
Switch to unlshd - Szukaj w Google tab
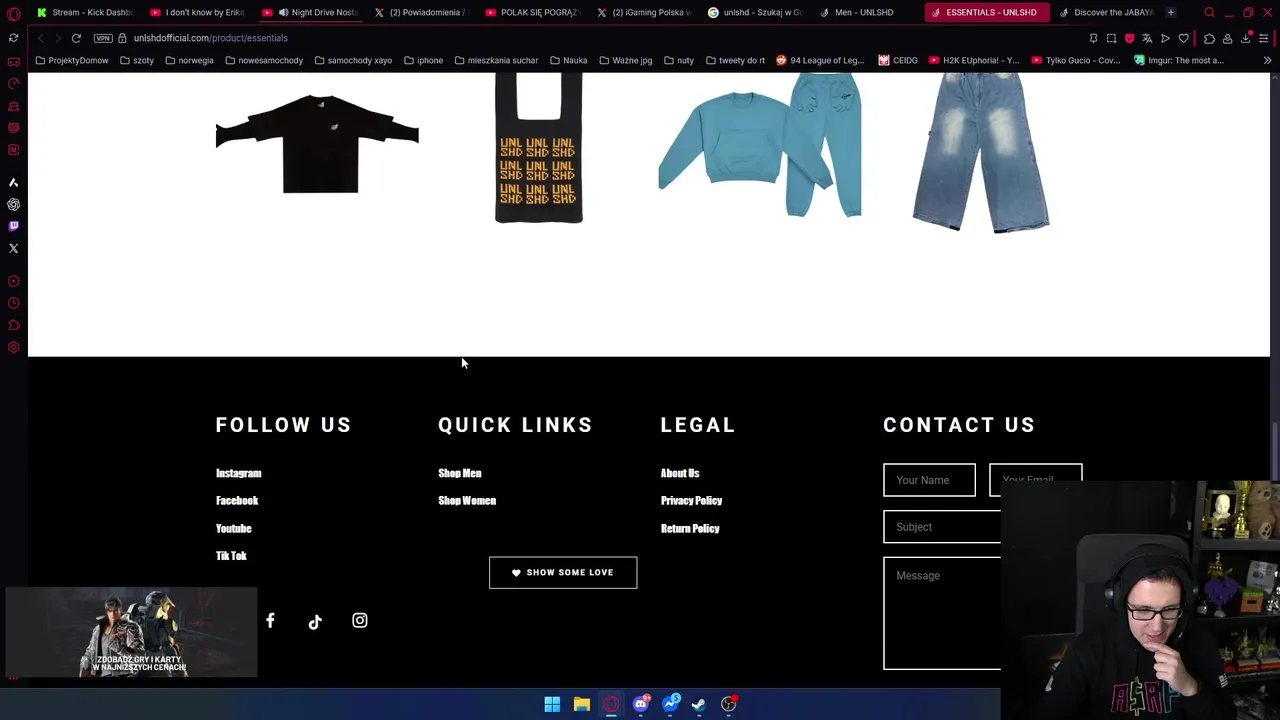(x=755, y=12)
